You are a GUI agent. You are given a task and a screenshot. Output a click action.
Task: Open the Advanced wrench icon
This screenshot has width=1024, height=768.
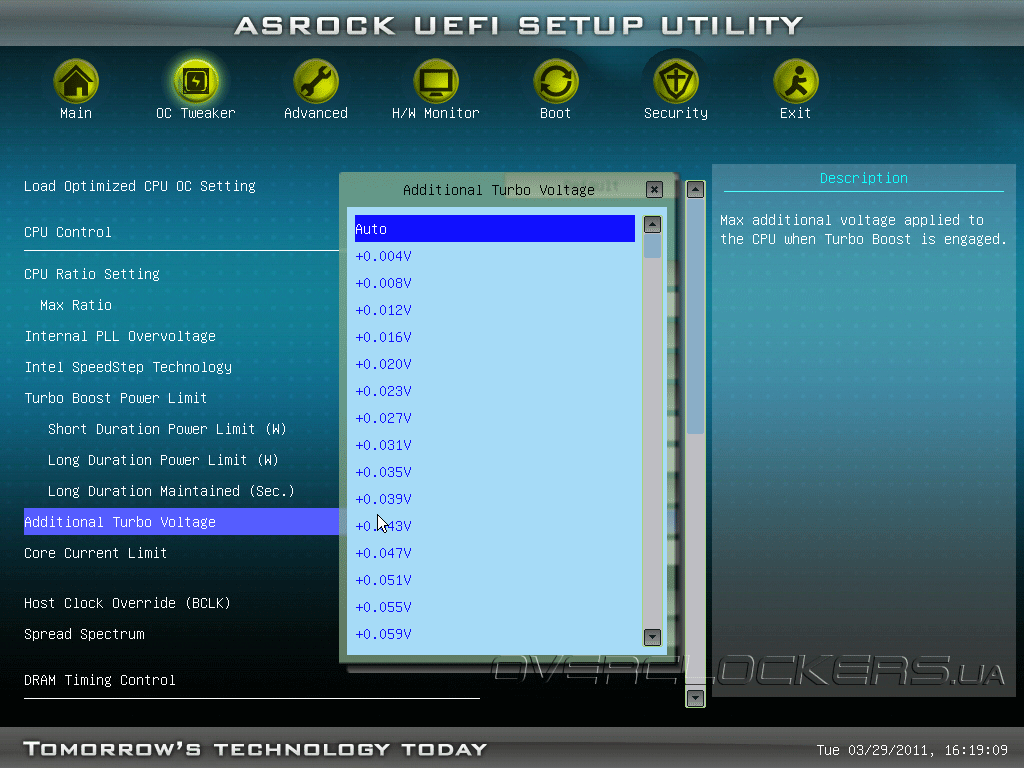click(315, 81)
